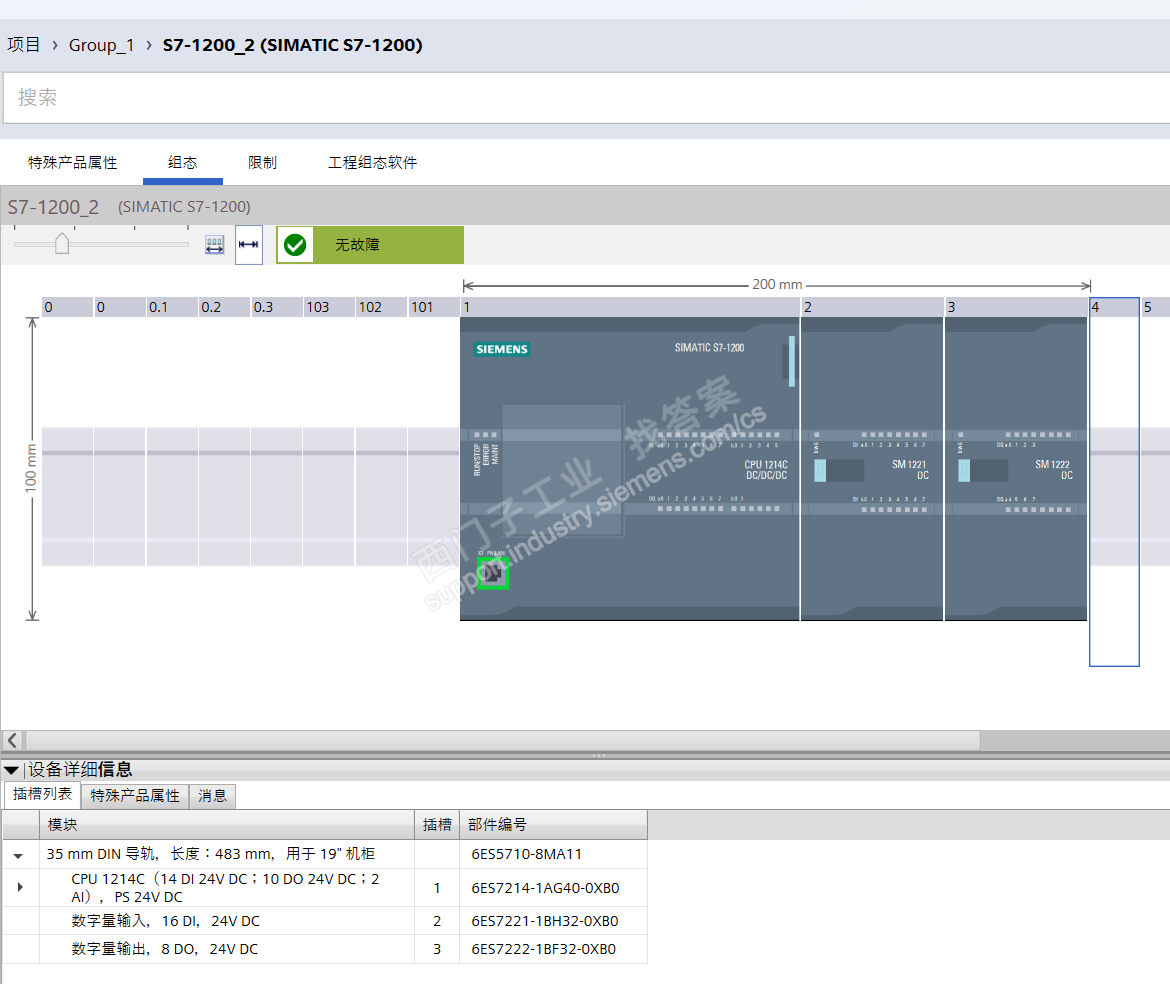Click slot header 2

(872, 307)
